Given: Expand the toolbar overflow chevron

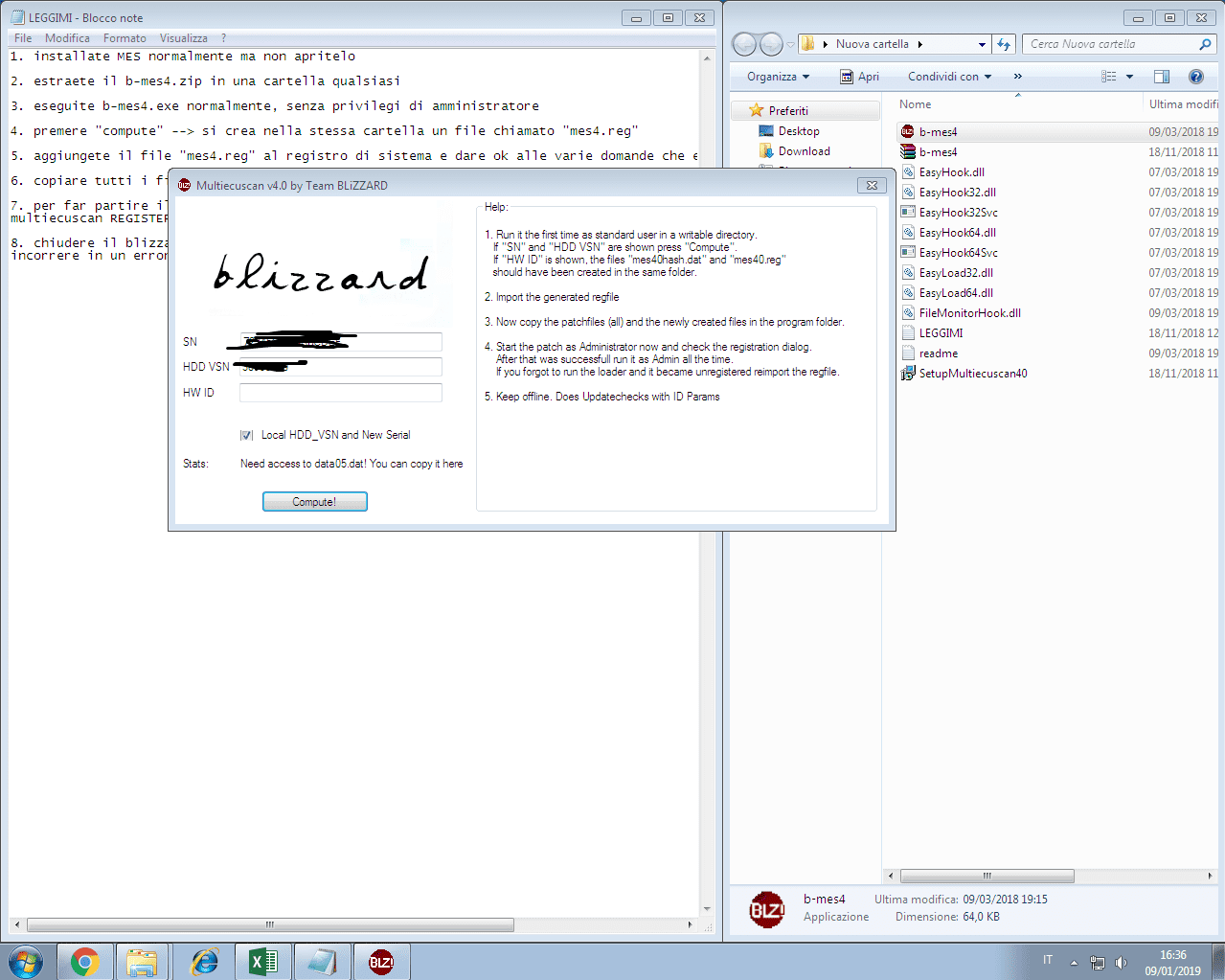Looking at the screenshot, I should (1017, 77).
